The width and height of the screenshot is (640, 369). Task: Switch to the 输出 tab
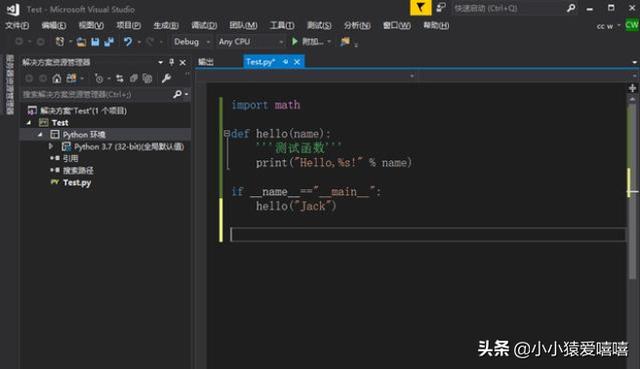tap(206, 62)
